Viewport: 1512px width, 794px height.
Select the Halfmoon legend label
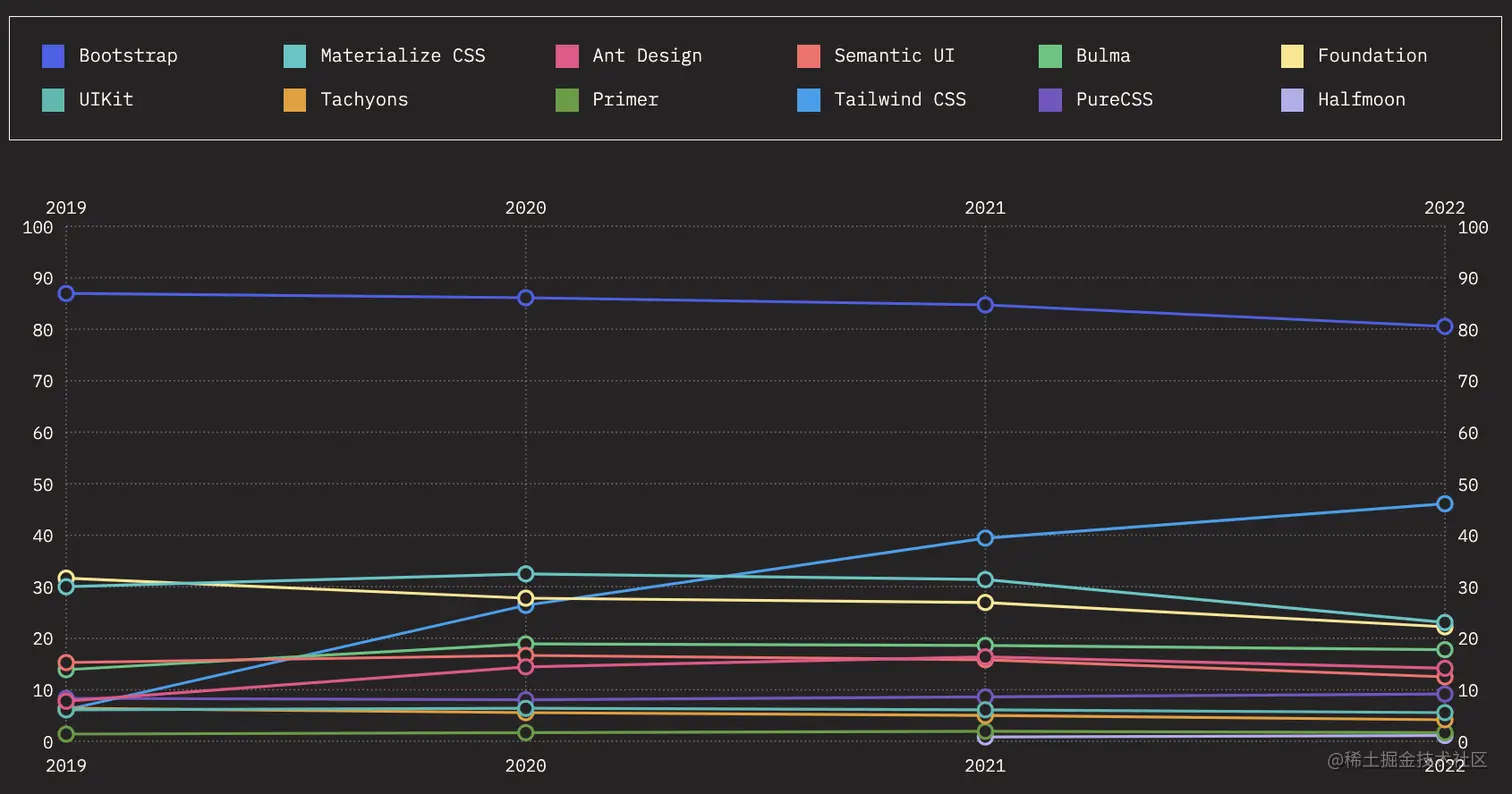(1362, 100)
